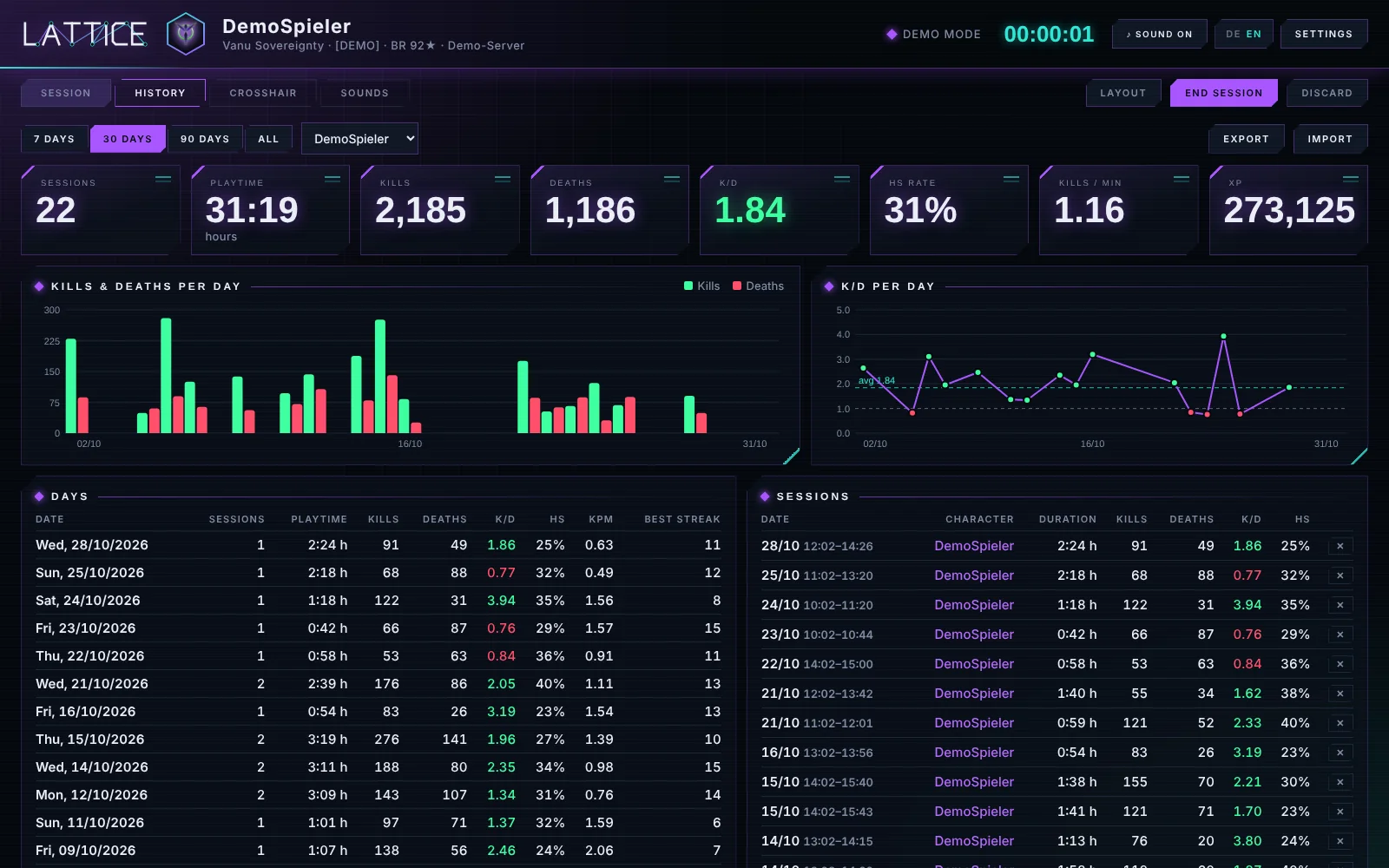
Task: Delete session 24/10 10:02–11:20 with its x
Action: [x=1340, y=605]
